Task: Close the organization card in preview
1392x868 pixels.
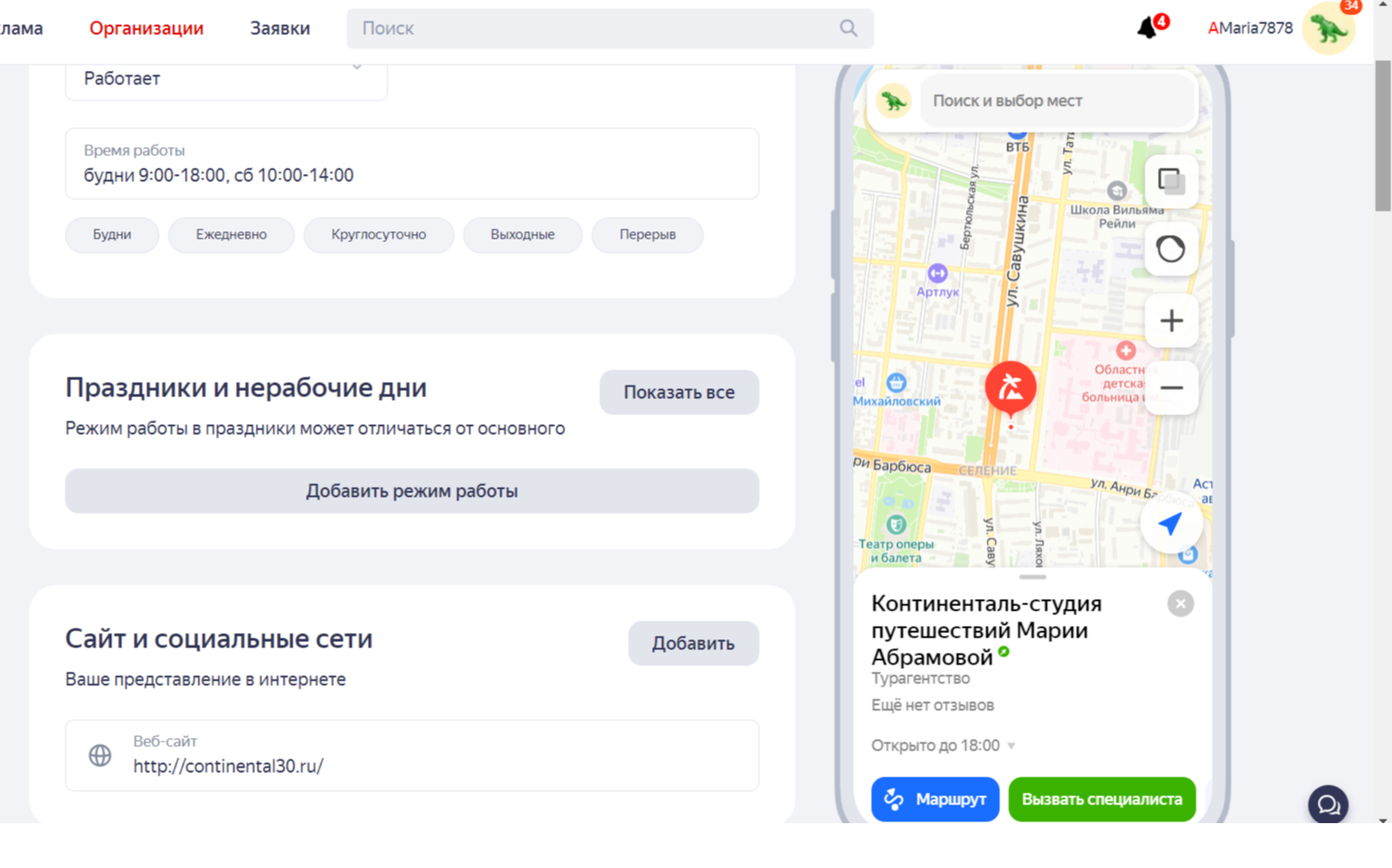Action: (1180, 603)
